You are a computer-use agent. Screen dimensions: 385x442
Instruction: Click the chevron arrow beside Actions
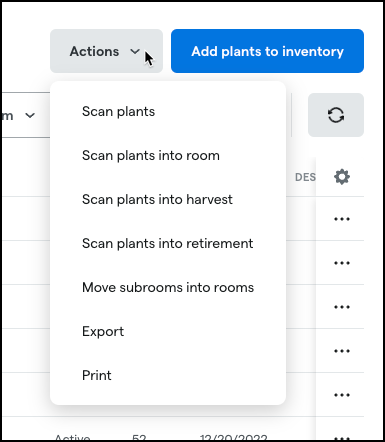(x=135, y=51)
